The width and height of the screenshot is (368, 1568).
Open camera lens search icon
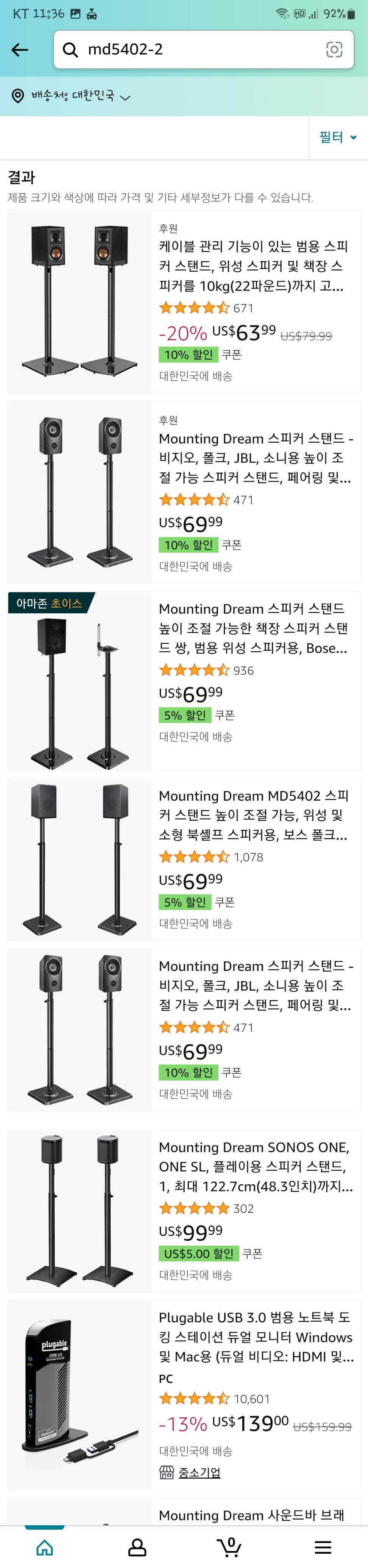click(334, 50)
